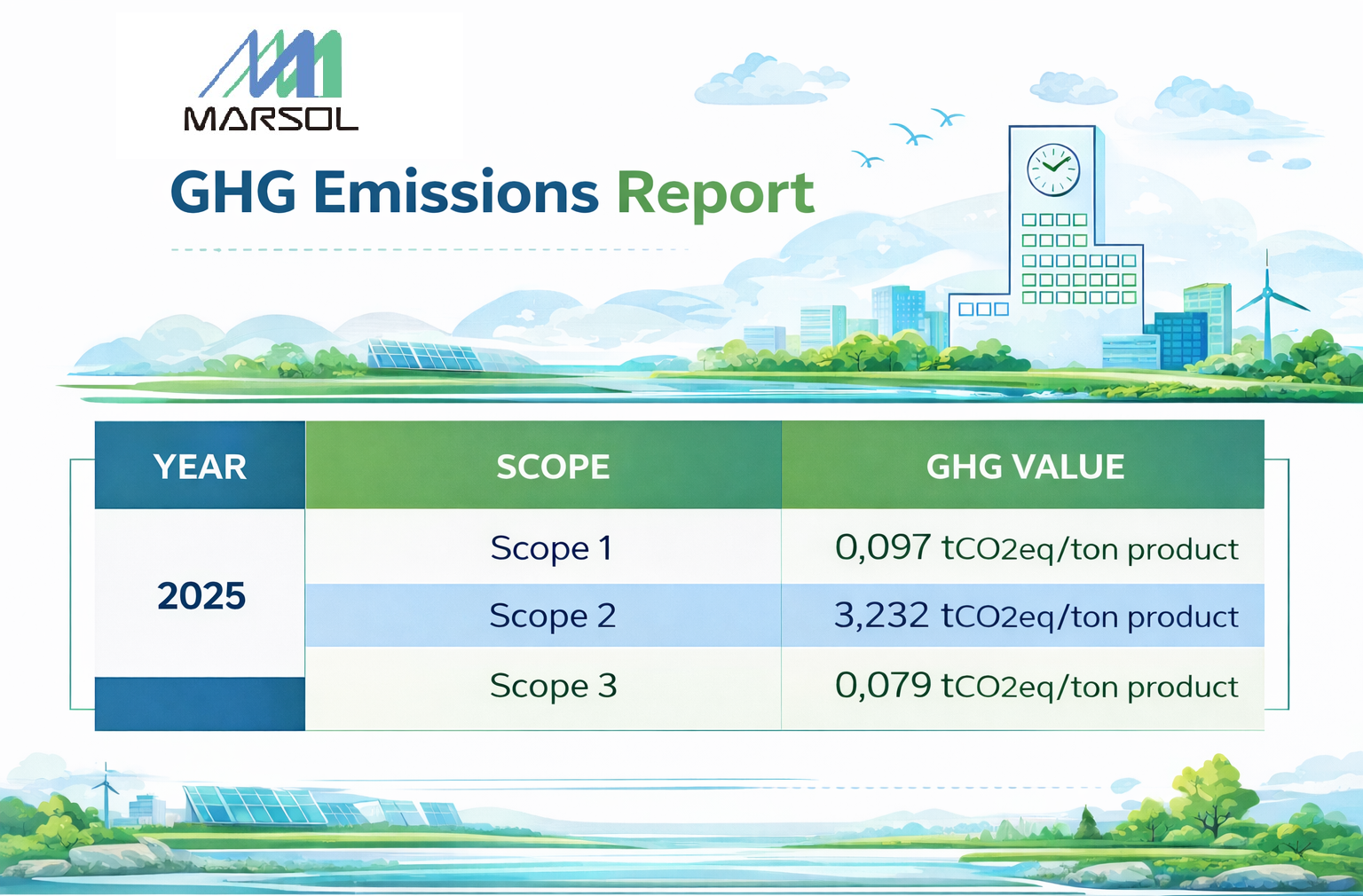1363x896 pixels.
Task: Click the Scope 1 value 0,097 tCO2eq/ton
Action: tap(1036, 548)
